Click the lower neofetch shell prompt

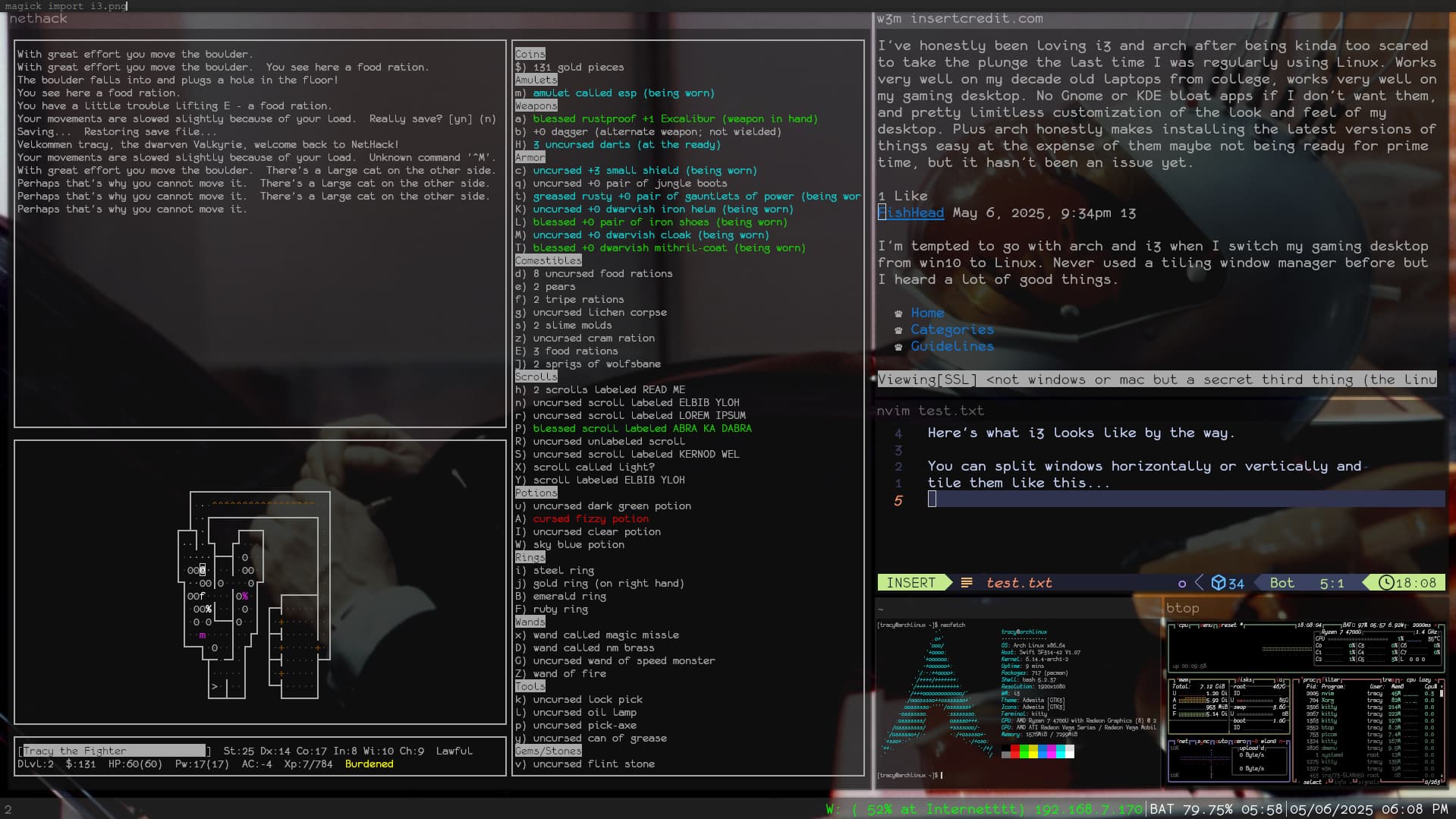click(909, 775)
